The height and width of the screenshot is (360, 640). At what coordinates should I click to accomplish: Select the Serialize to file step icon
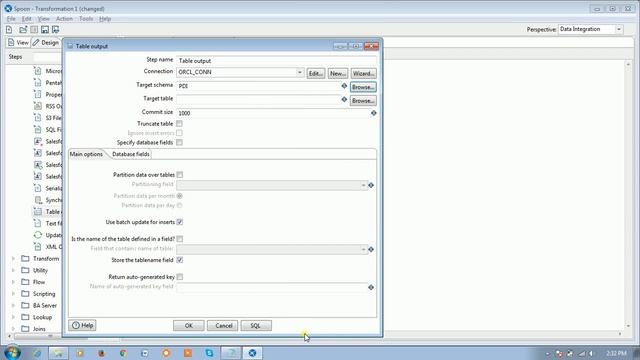point(38,188)
